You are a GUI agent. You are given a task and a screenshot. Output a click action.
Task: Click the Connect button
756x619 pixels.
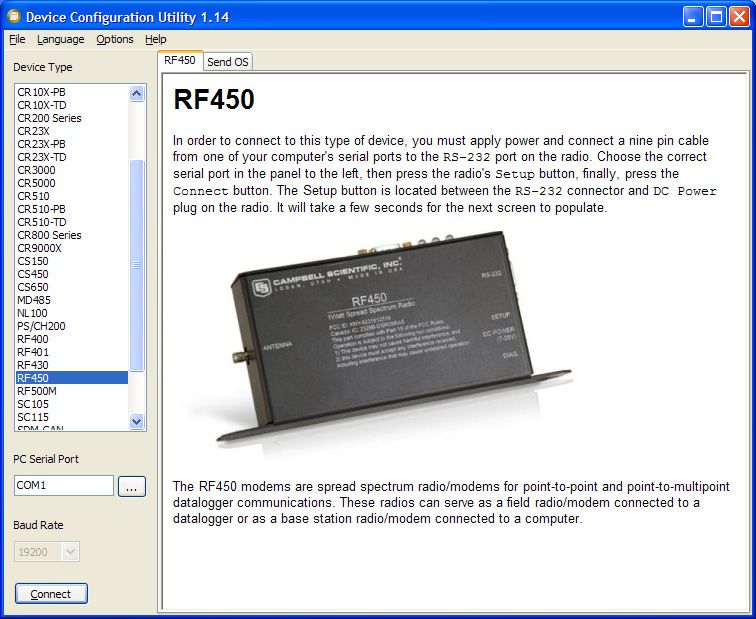point(51,593)
